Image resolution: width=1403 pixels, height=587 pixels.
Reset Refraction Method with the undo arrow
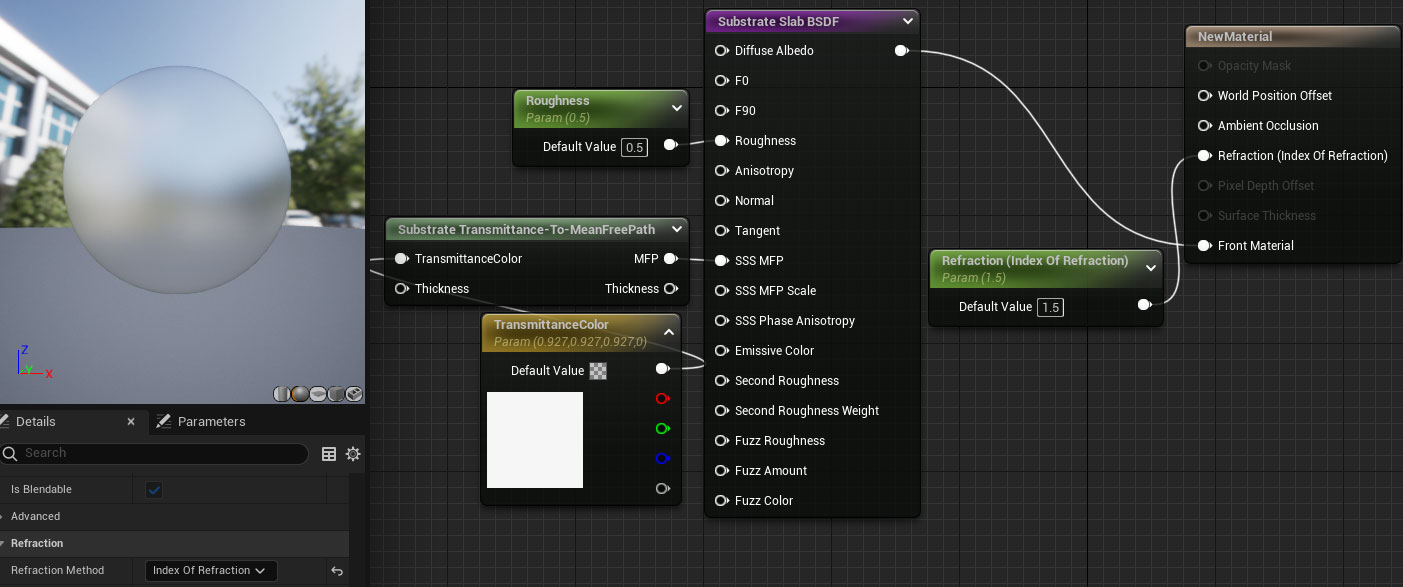pos(337,570)
